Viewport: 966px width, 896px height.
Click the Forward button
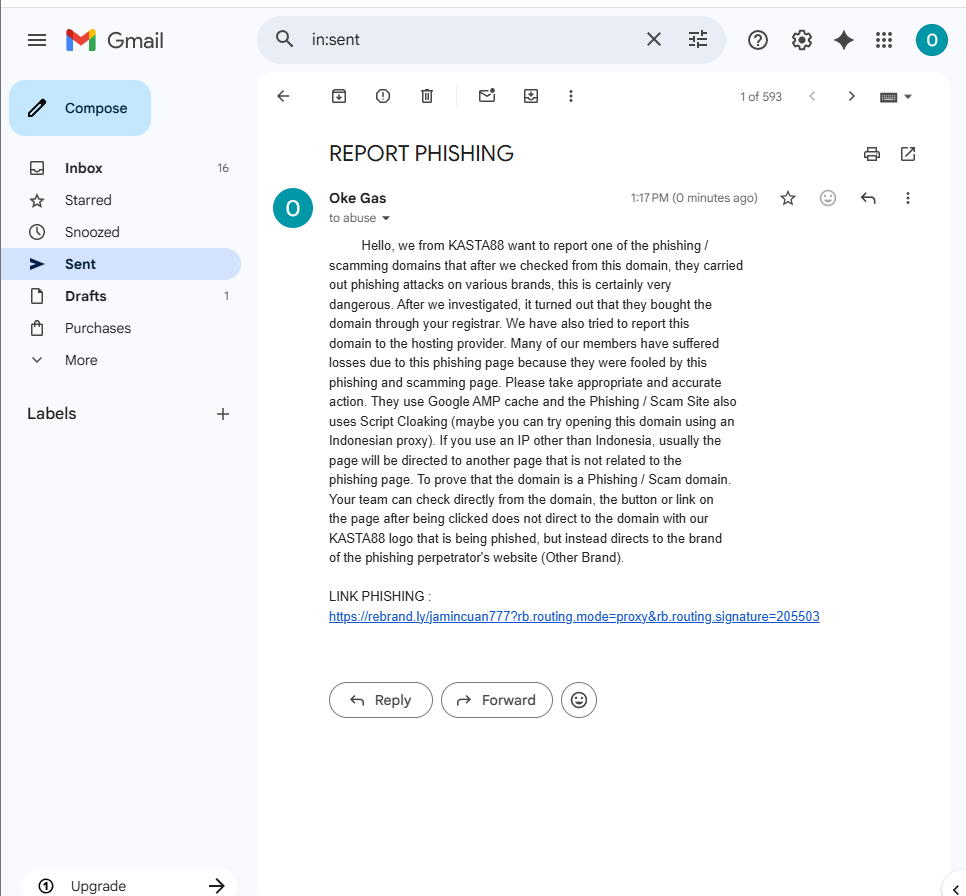(497, 700)
